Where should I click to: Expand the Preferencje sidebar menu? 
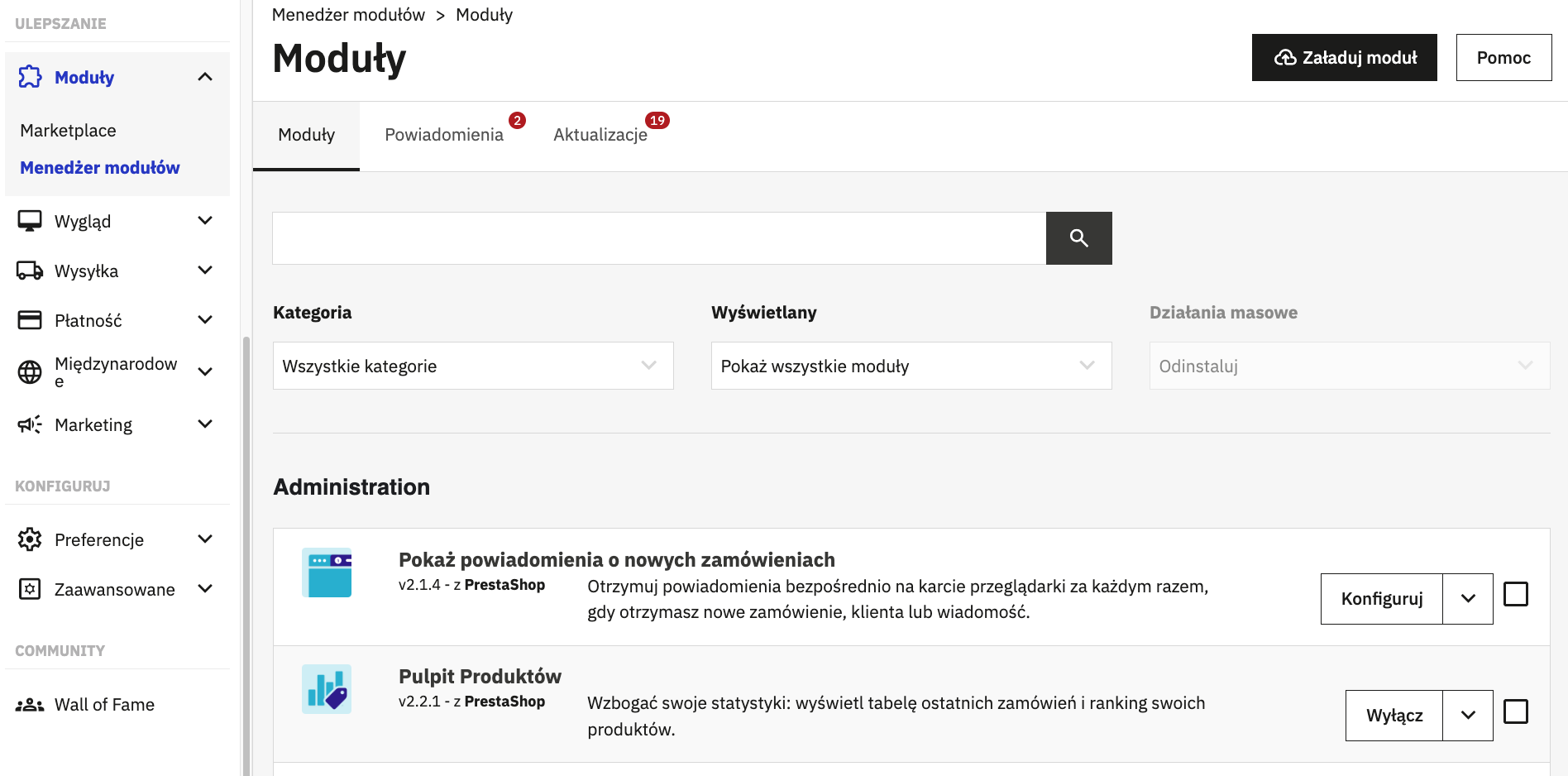point(205,539)
